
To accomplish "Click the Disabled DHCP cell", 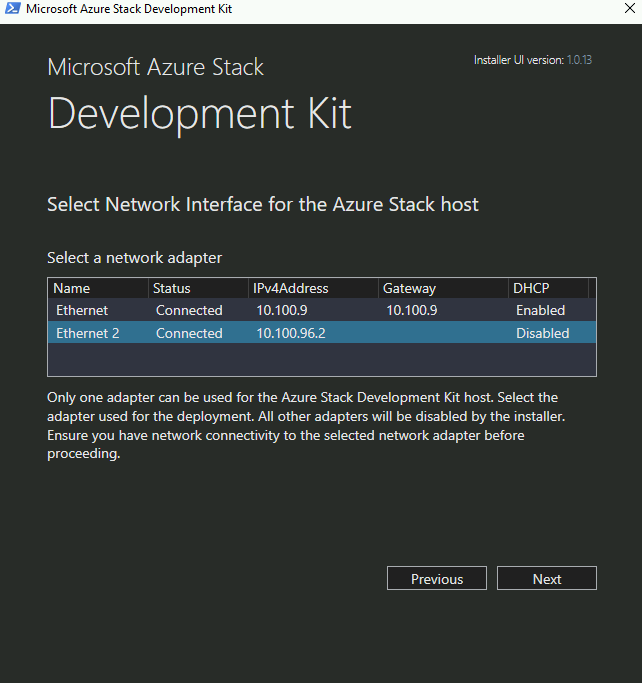I will [x=543, y=333].
